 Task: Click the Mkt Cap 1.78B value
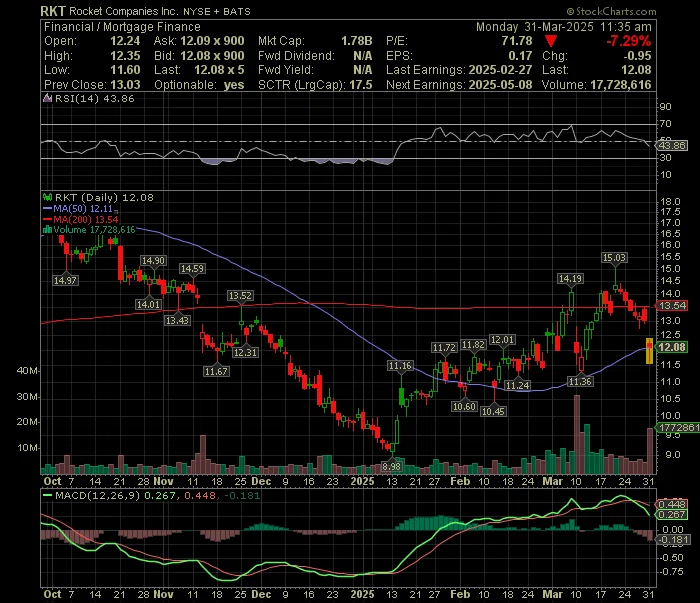click(357, 41)
